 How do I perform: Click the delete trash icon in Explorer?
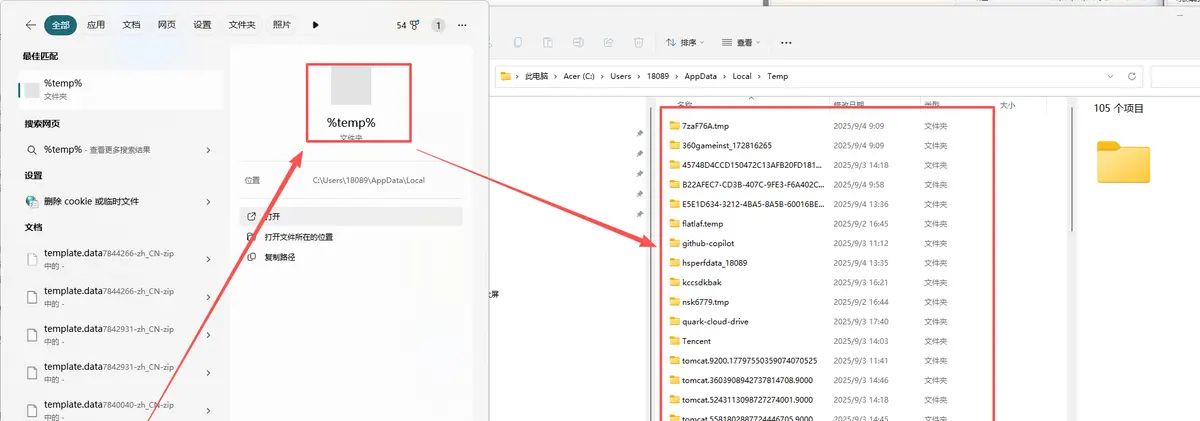638,43
